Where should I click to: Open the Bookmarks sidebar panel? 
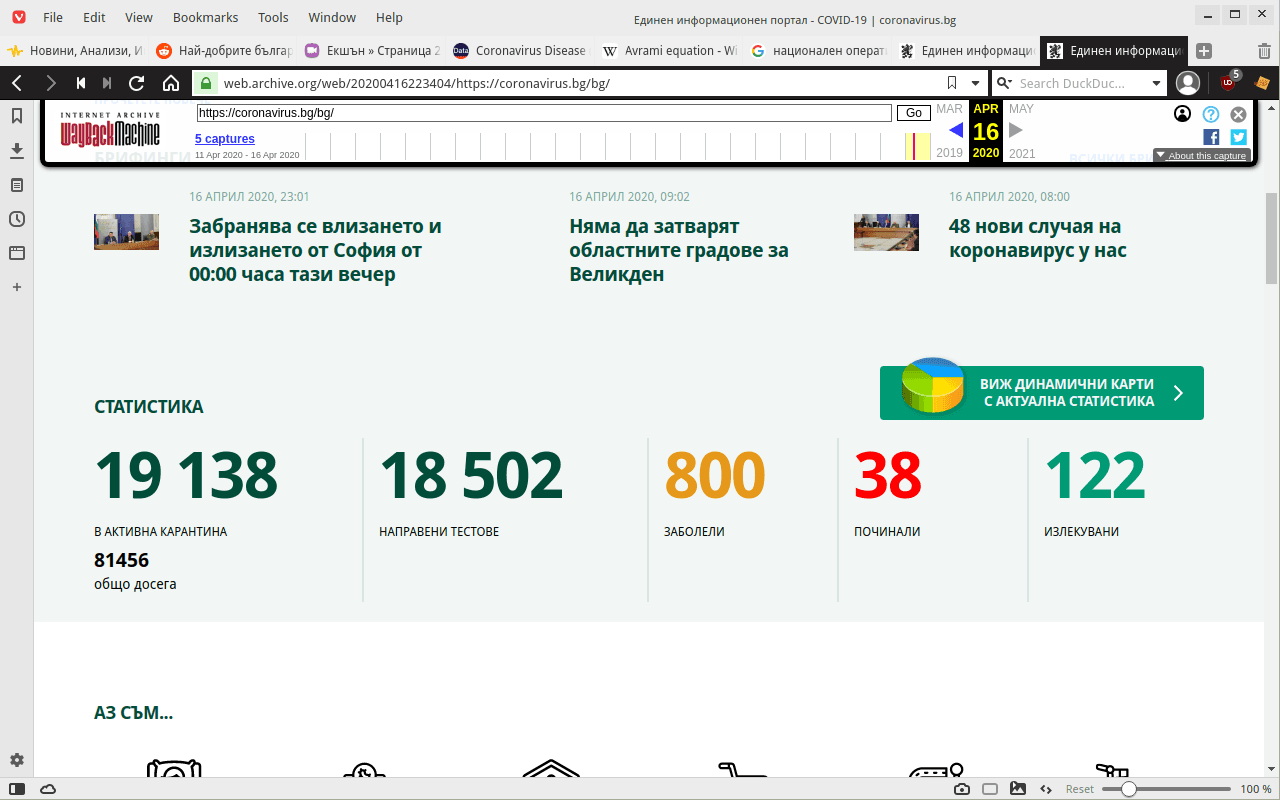coord(17,116)
